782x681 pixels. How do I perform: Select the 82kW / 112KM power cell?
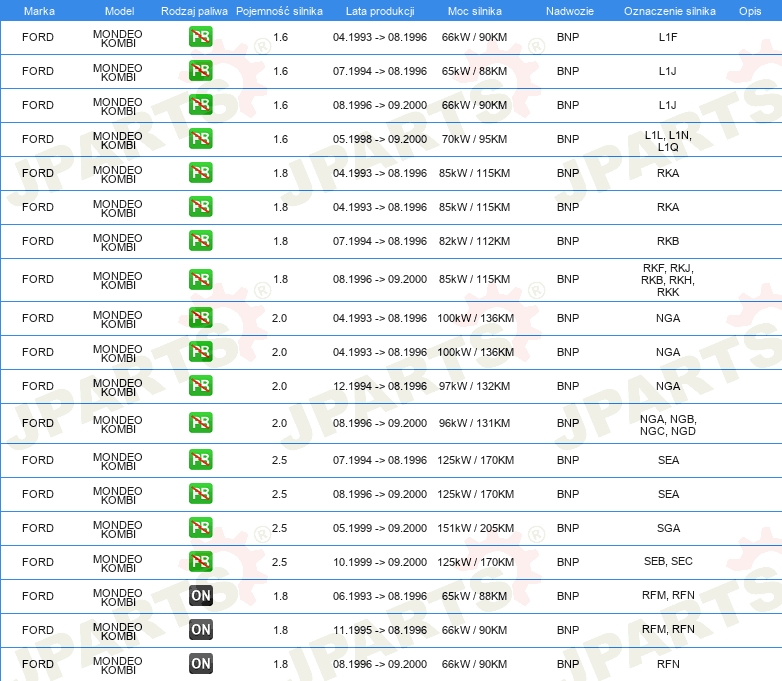(x=474, y=241)
